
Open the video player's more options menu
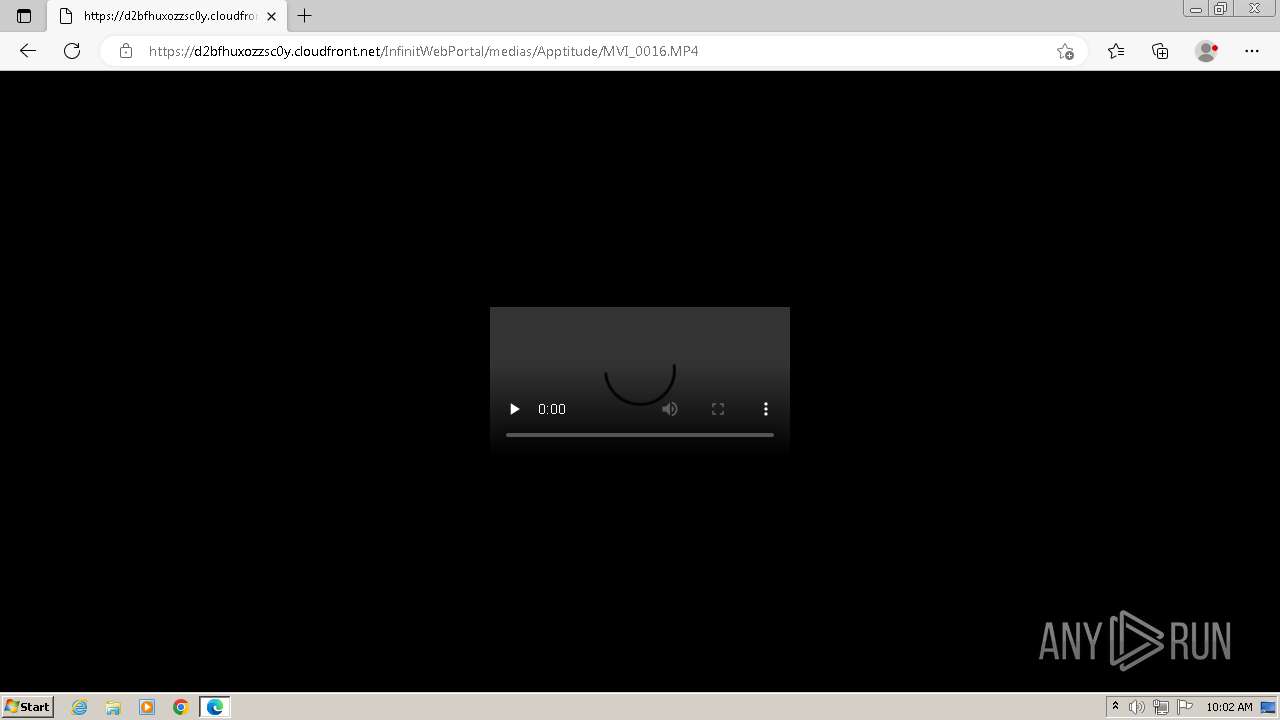click(766, 409)
